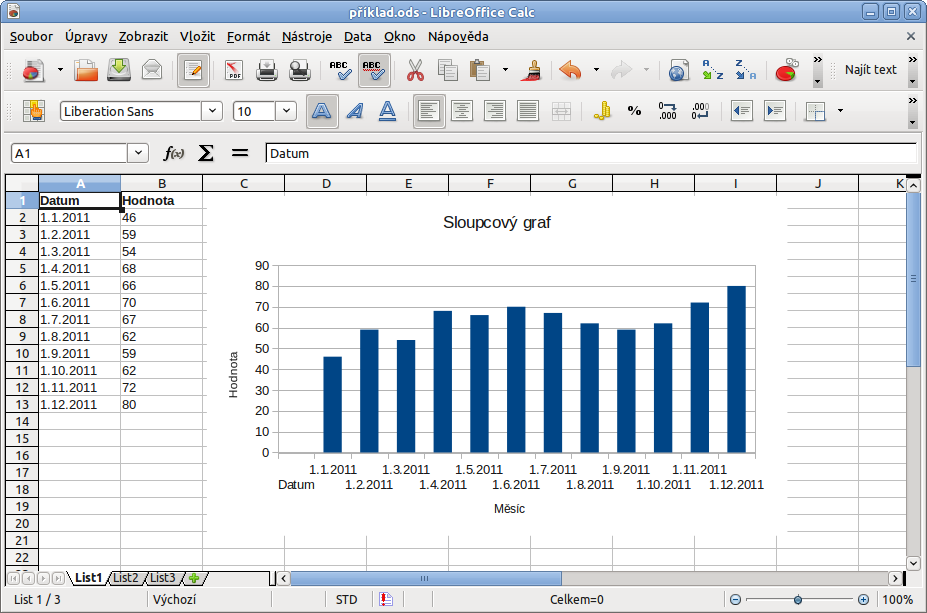Click the Function equals sign icon
927x613 pixels.
(x=239, y=154)
